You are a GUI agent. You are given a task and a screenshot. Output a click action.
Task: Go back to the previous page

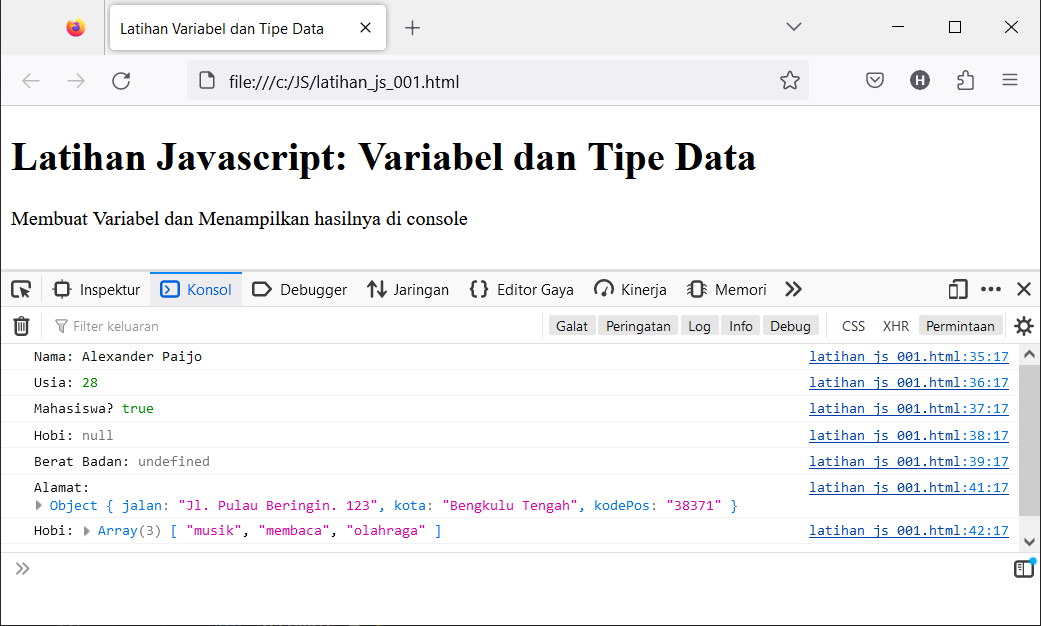[x=31, y=81]
